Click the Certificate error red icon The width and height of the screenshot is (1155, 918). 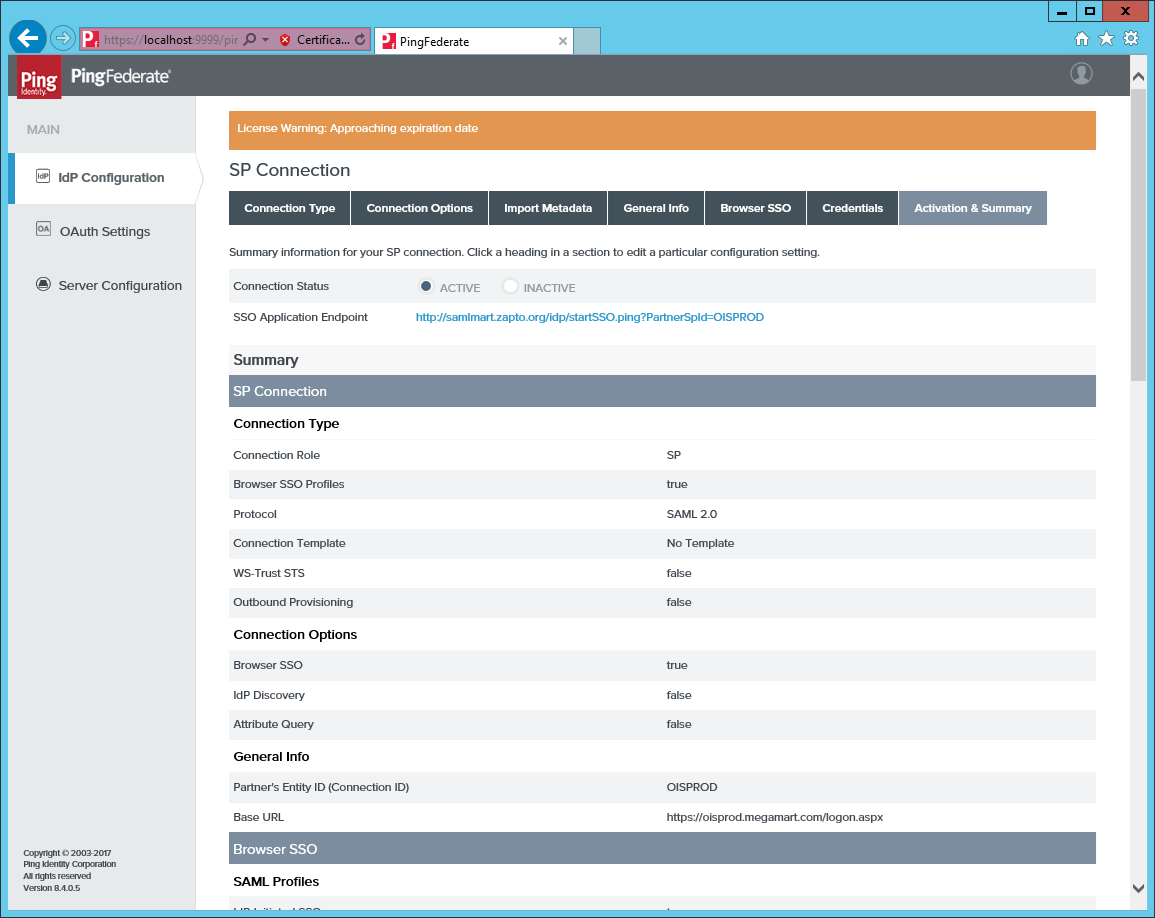pos(285,40)
